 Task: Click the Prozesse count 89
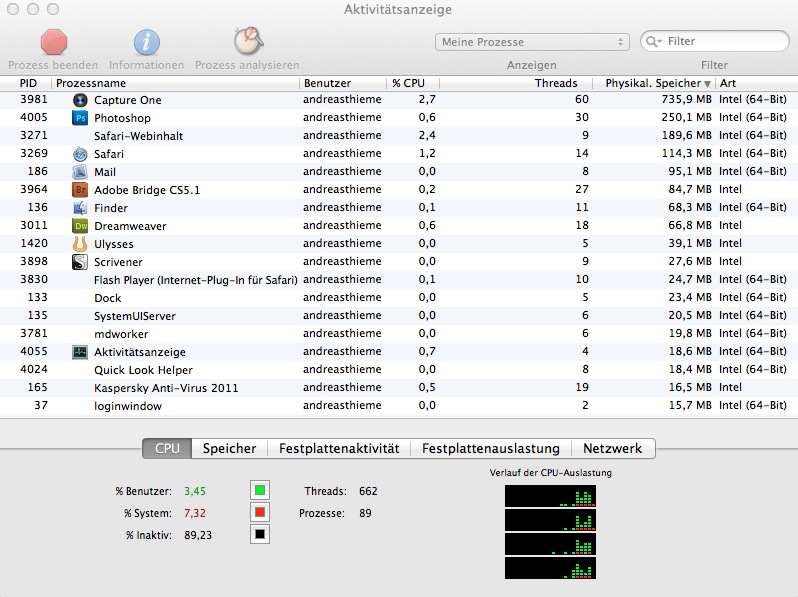tap(365, 513)
